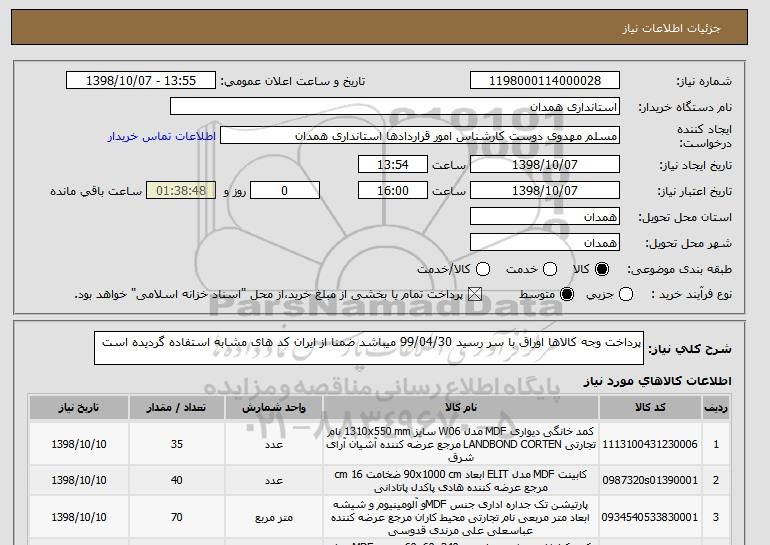Click quantity 35 in row 1

(x=177, y=444)
